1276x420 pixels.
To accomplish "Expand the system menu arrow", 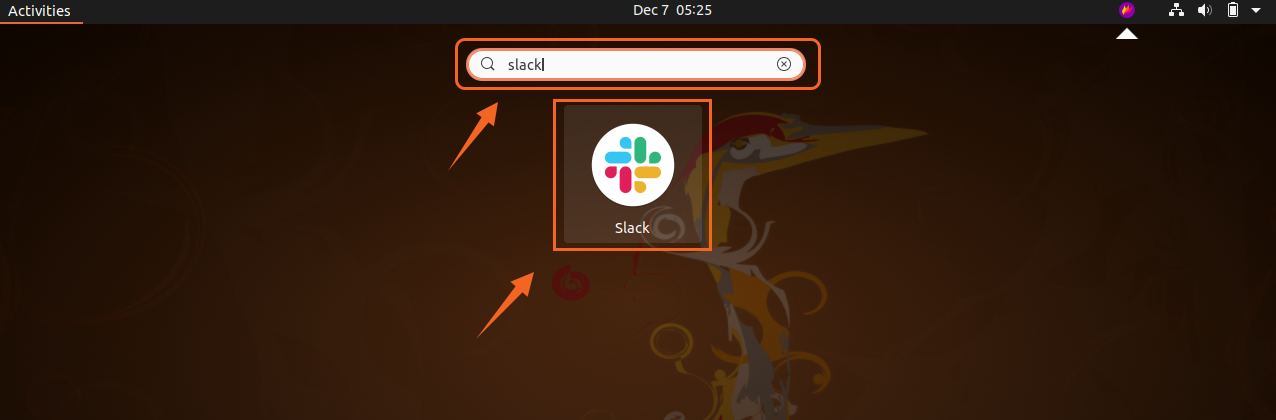I will click(x=1255, y=11).
